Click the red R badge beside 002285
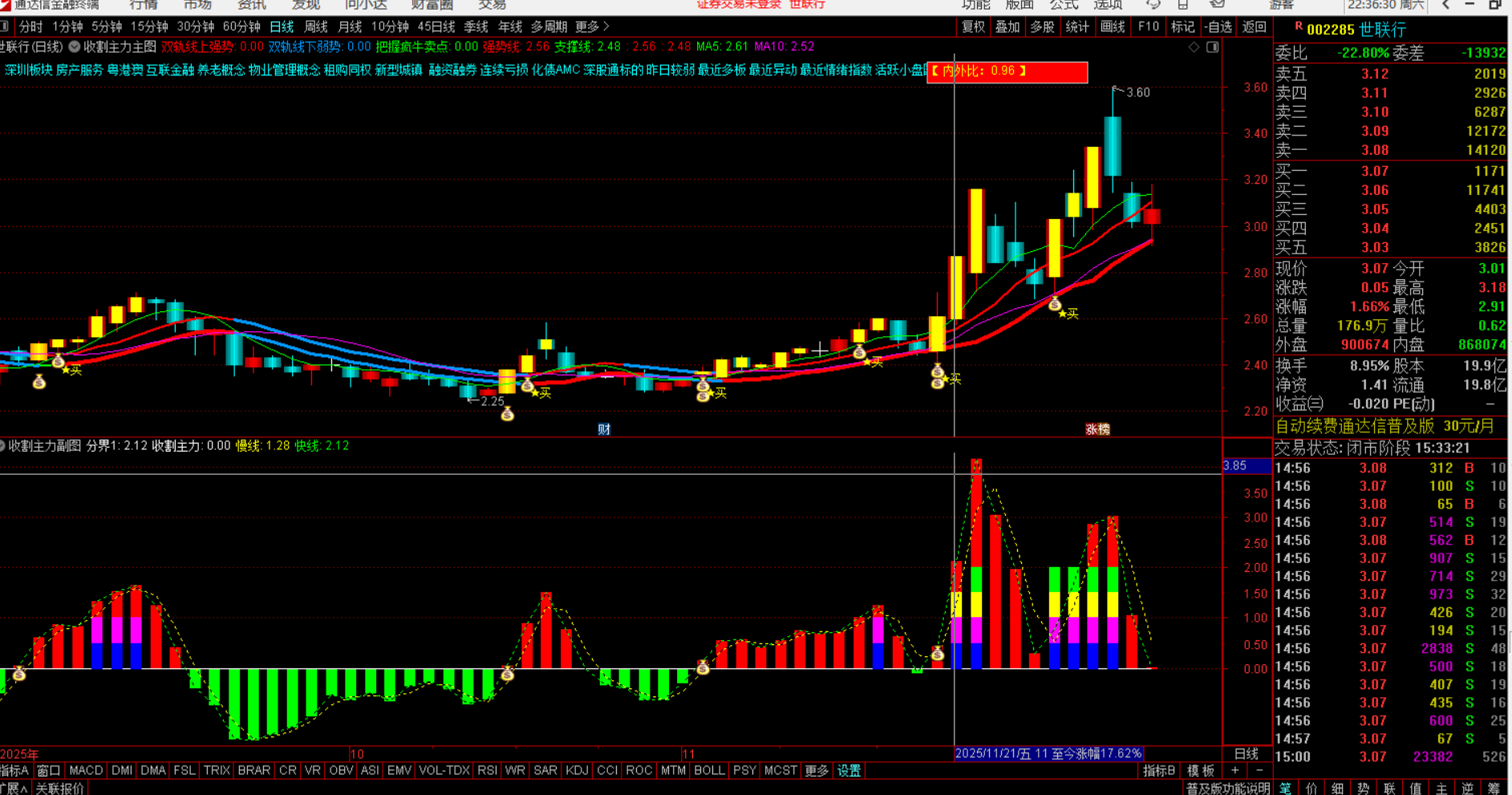The width and height of the screenshot is (1512, 795). click(1299, 28)
